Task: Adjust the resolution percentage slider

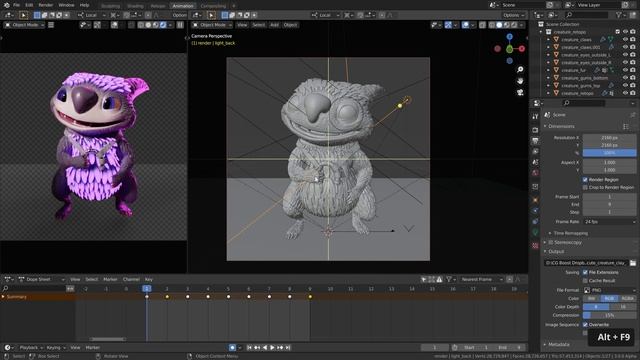Action: click(609, 153)
